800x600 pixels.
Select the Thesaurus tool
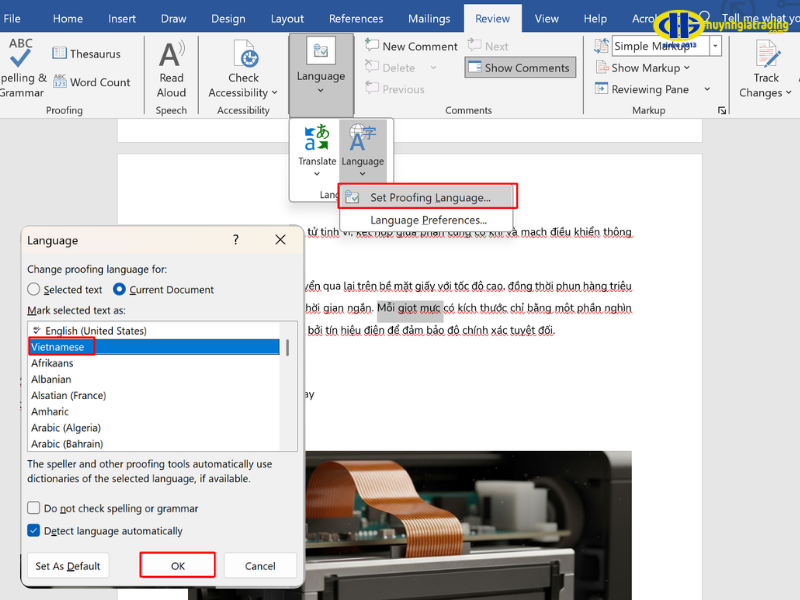pos(86,53)
